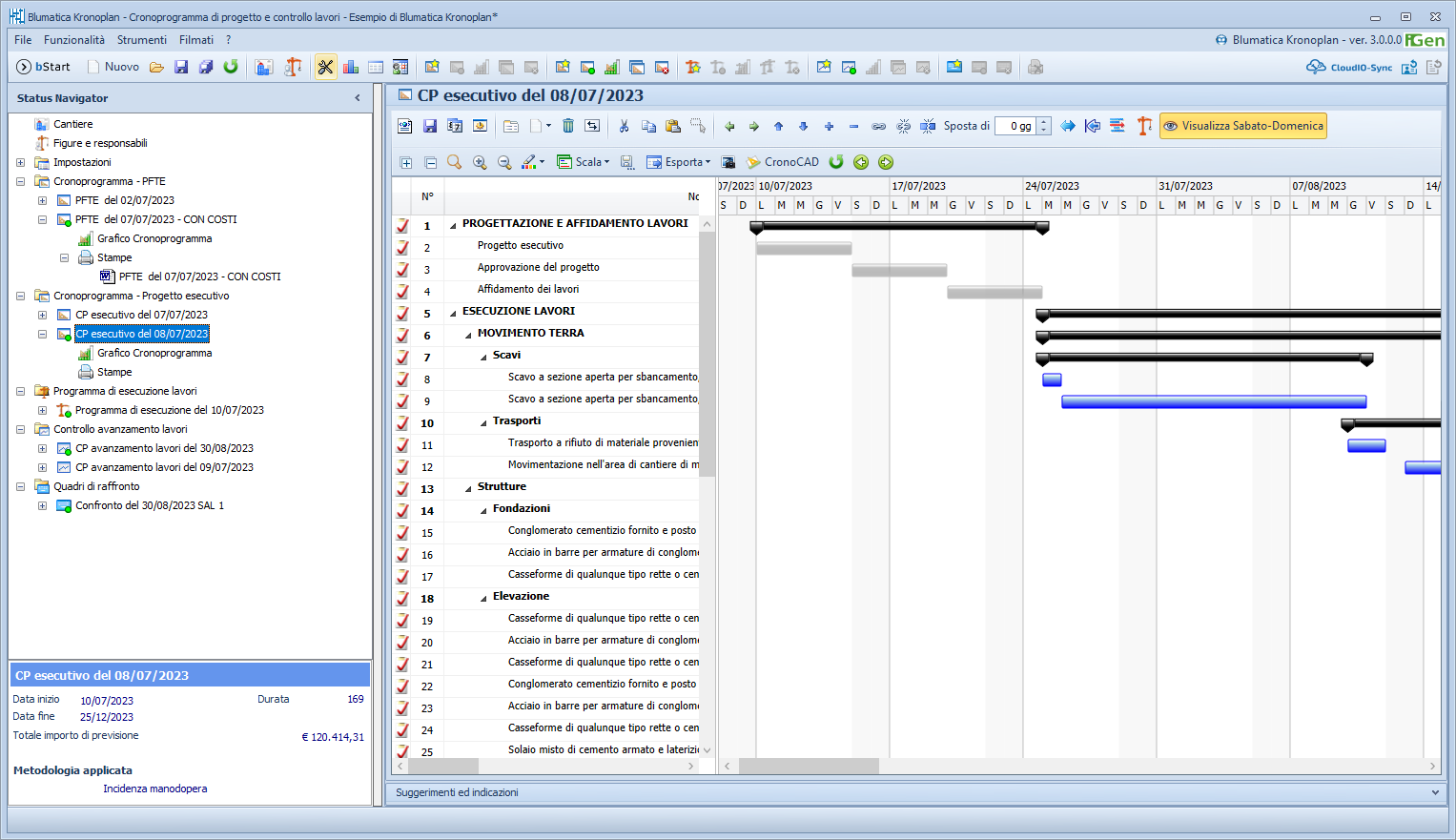Click the green refresh icon beside Nuovo
1456x840 pixels.
231,67
